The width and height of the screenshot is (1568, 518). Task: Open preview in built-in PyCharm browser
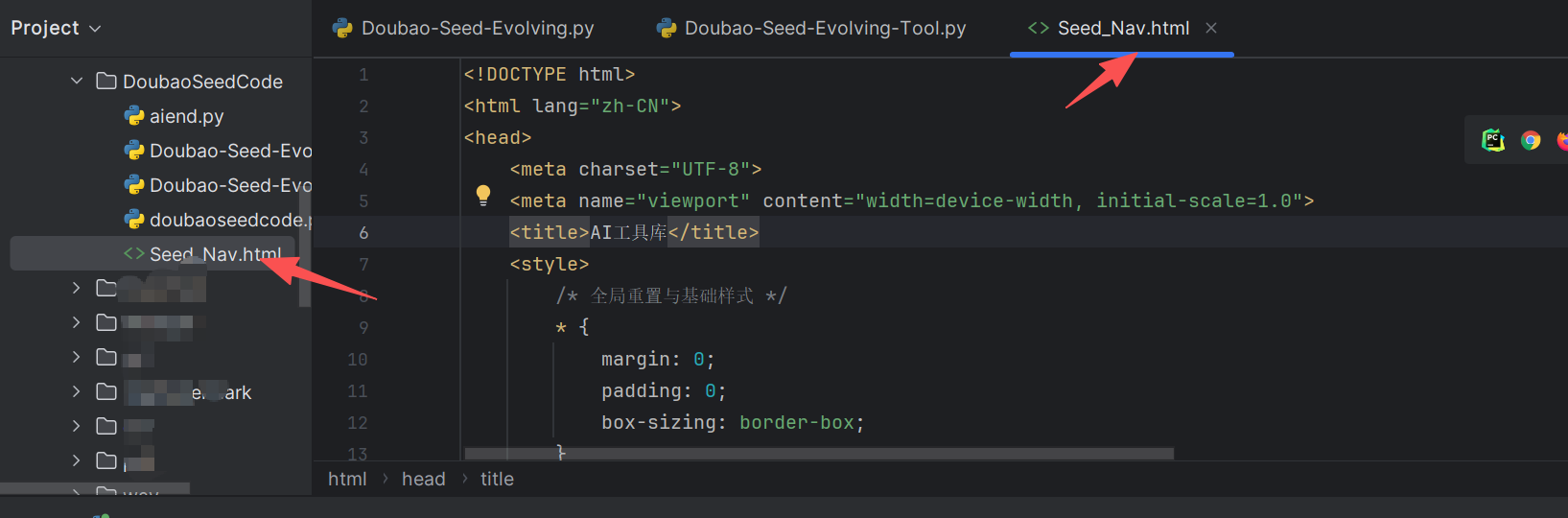pyautogui.click(x=1493, y=140)
